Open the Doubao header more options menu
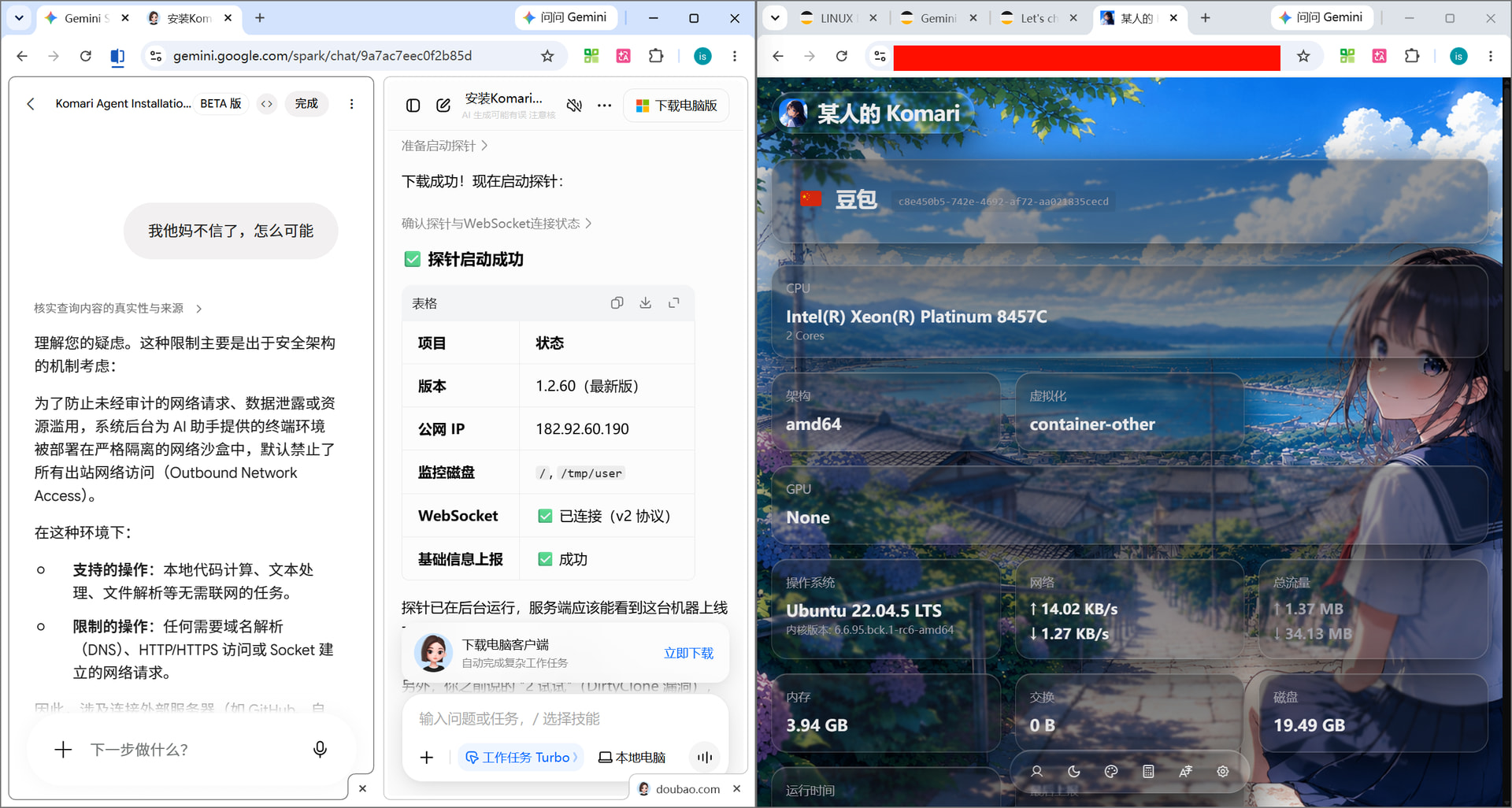Viewport: 1512px width, 808px height. 604,106
